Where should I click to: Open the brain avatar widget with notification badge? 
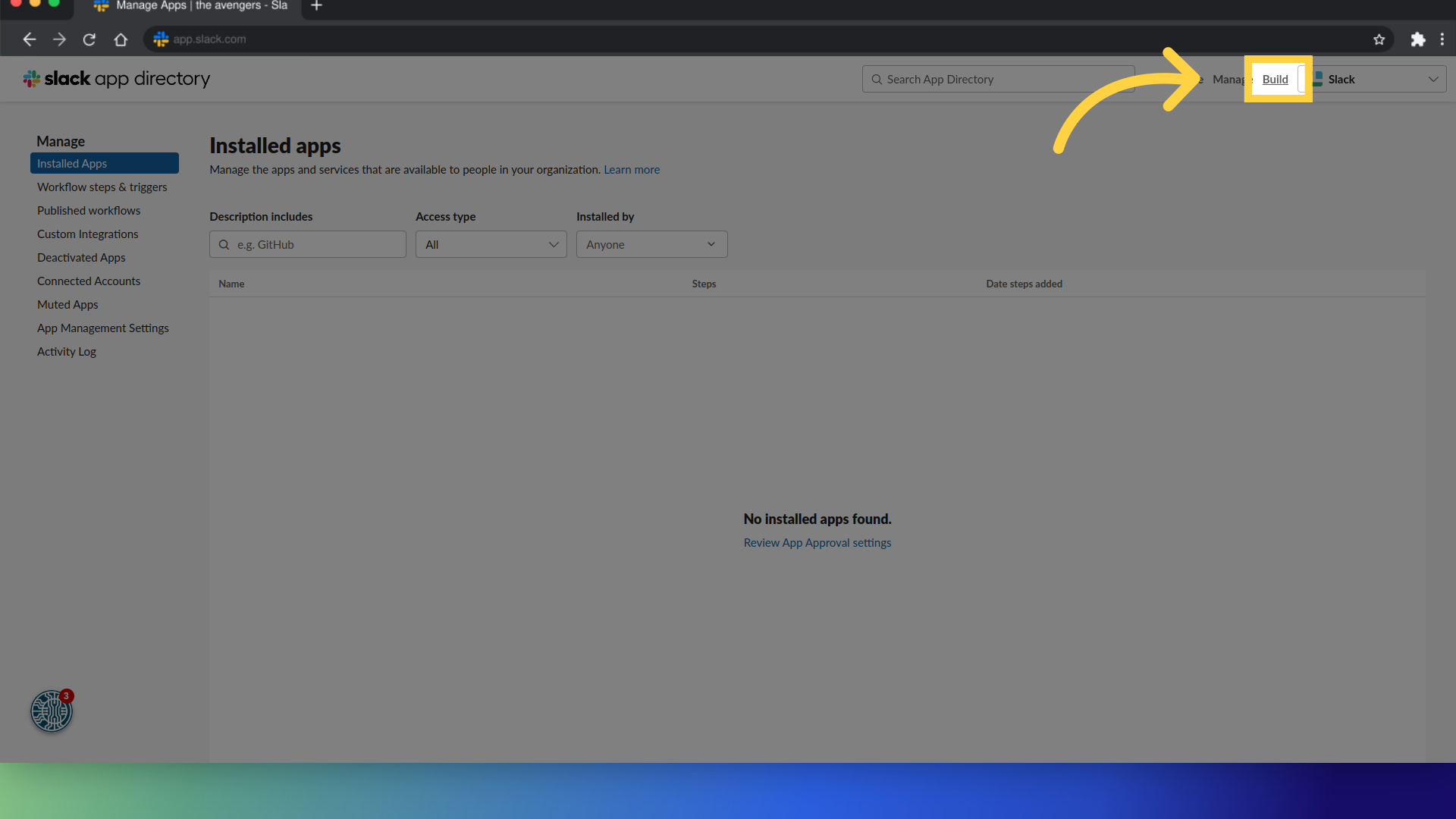(x=52, y=711)
